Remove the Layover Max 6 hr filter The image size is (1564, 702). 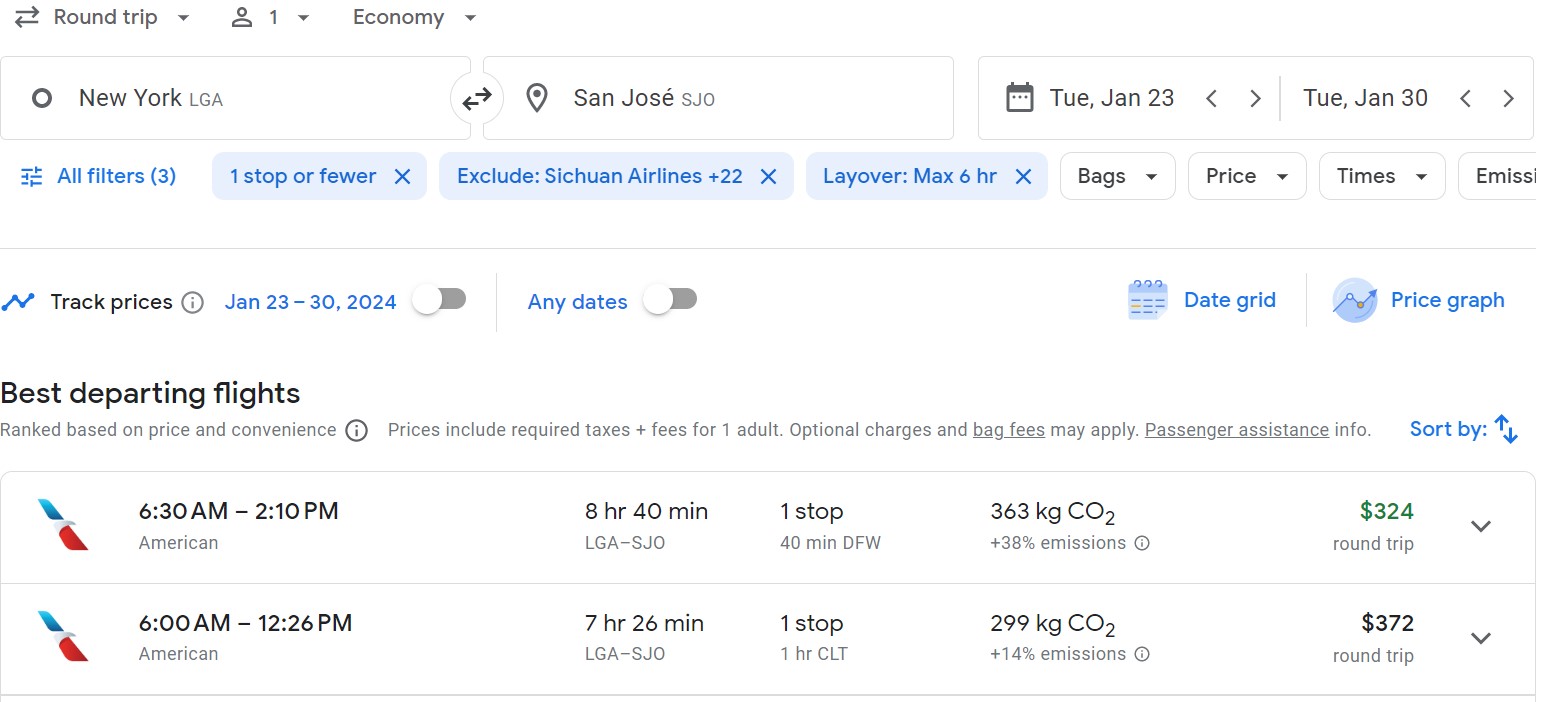(1023, 175)
